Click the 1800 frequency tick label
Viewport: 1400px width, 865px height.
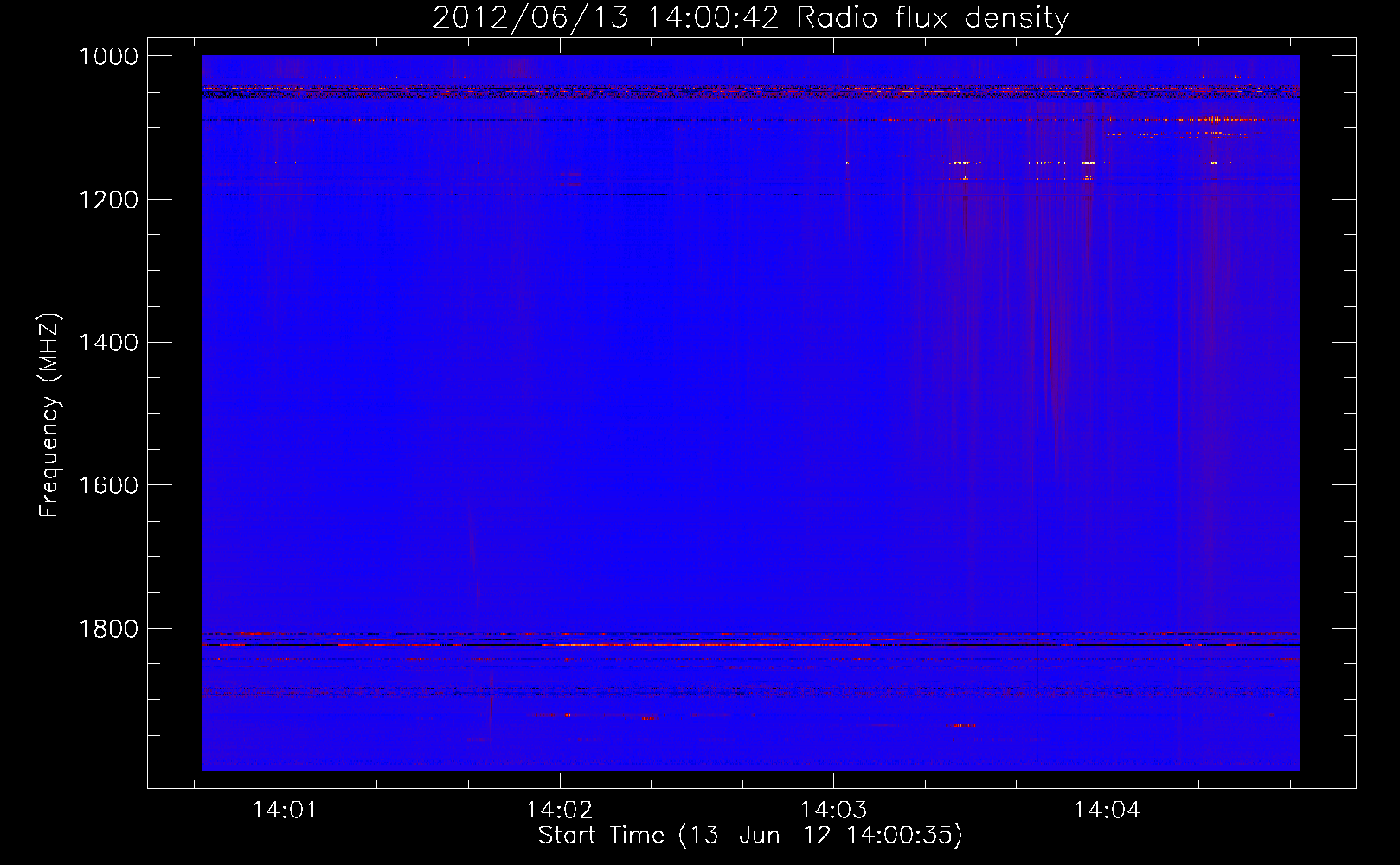[108, 629]
